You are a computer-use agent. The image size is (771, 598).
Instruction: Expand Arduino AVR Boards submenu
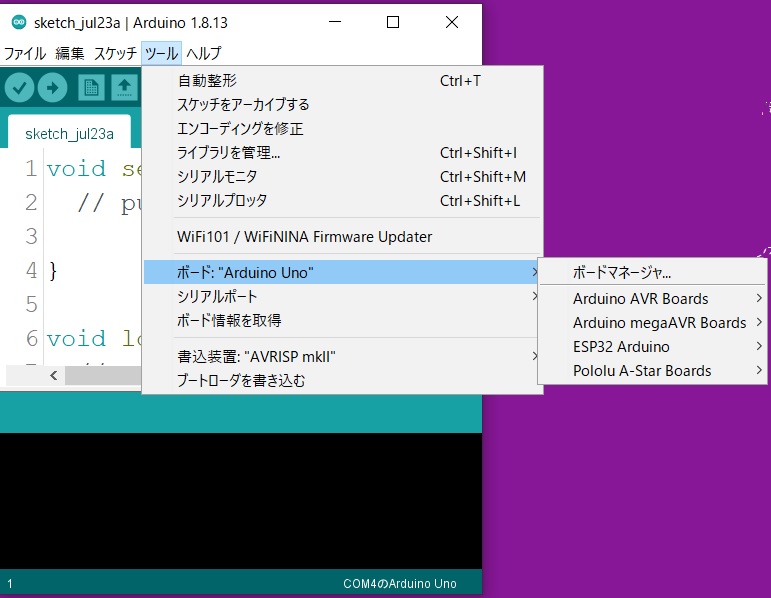[x=652, y=299]
